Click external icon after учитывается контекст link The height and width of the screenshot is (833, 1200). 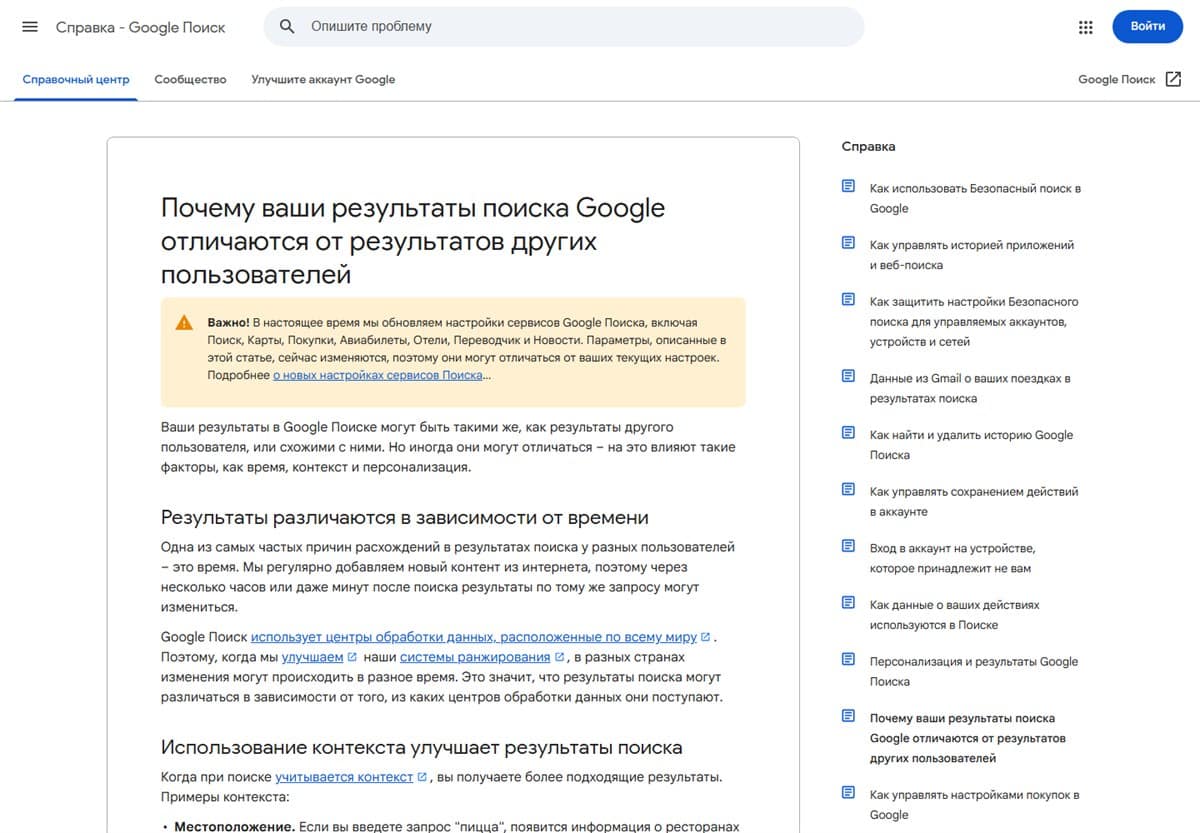tap(422, 777)
